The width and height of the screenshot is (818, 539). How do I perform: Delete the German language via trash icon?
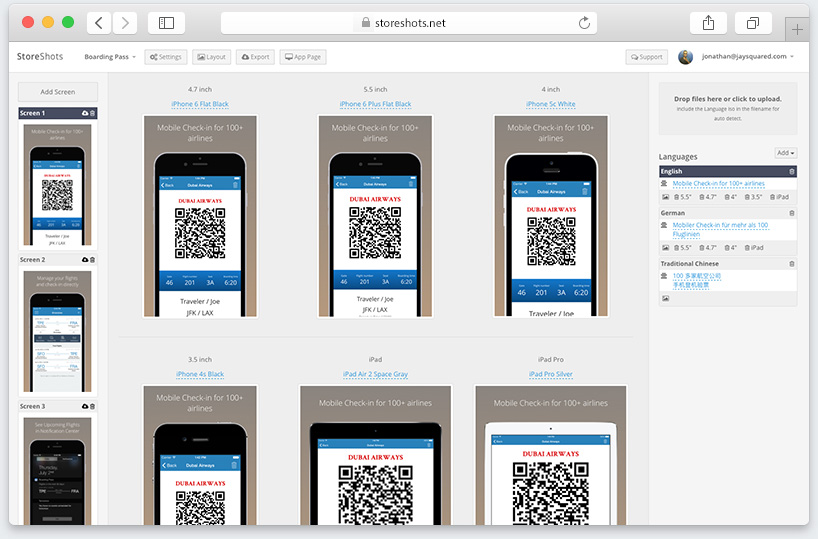792,214
